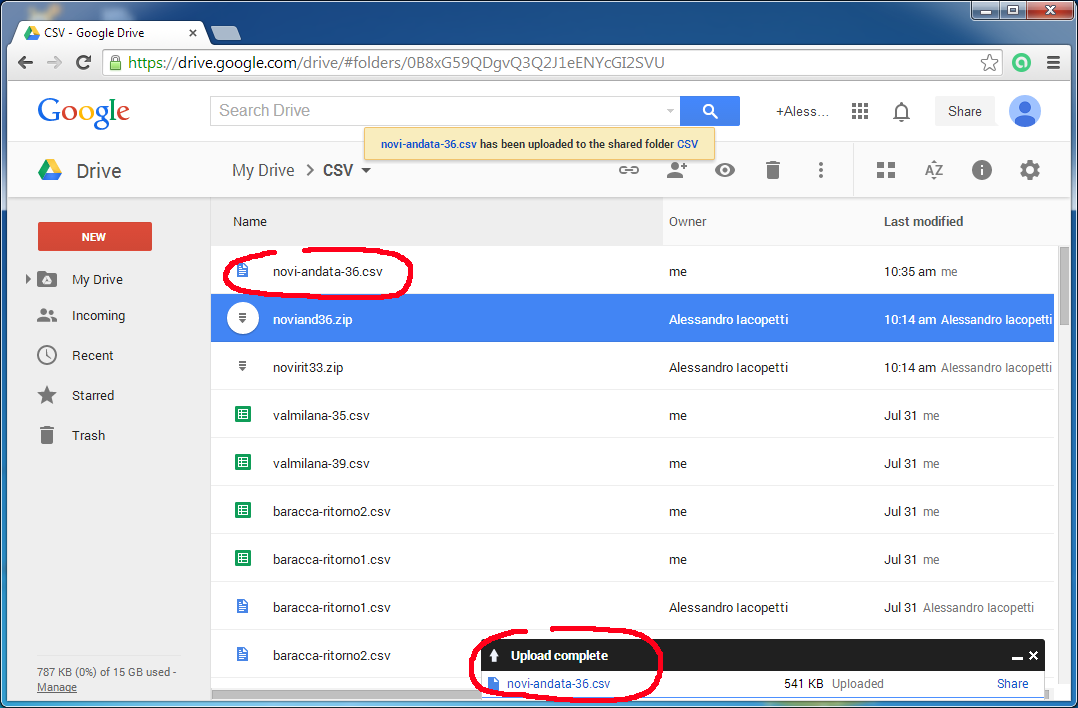Image resolution: width=1078 pixels, height=708 pixels.
Task: Select the valmilana-35.csv file name
Action: [321, 415]
